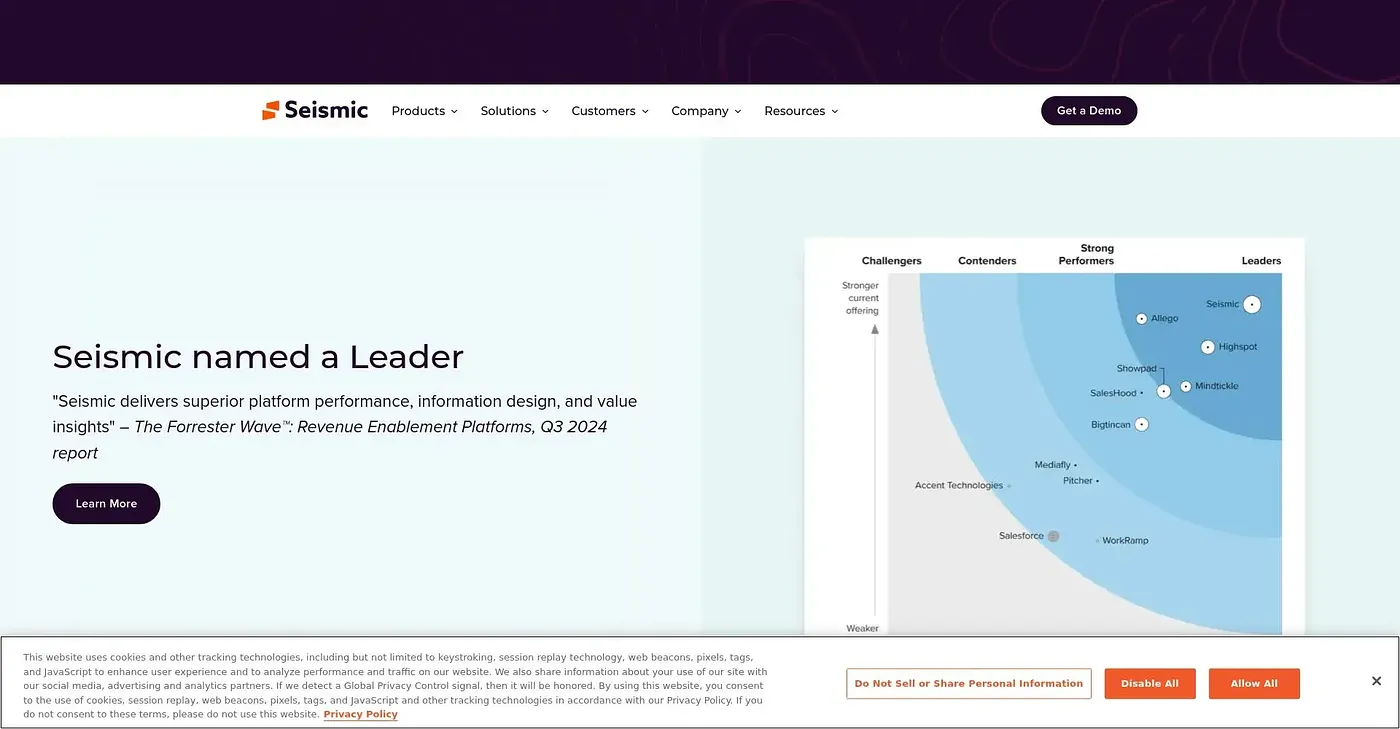Click the 'Stronger current offering' axis label

(x=862, y=298)
